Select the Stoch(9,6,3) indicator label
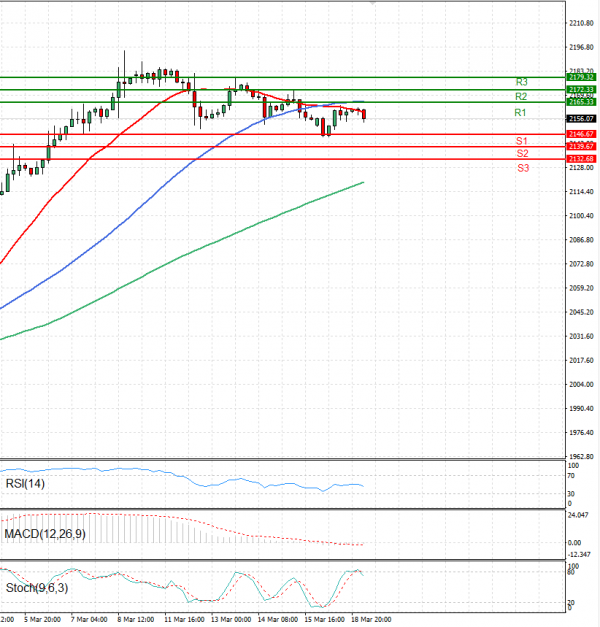The width and height of the screenshot is (600, 627). (x=37, y=588)
